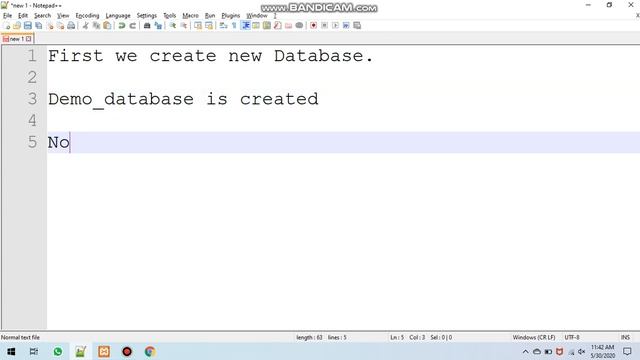Open Chrome from the taskbar
640x360 pixels.
tap(150, 351)
